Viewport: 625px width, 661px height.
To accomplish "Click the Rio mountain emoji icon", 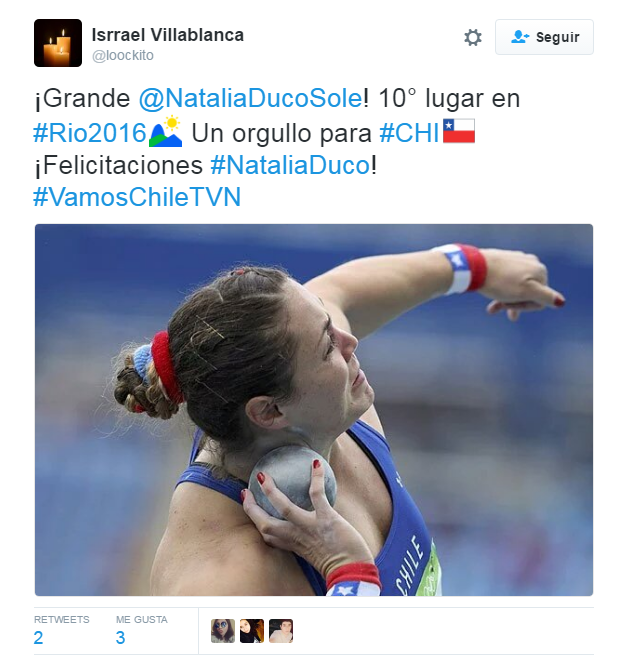I will pyautogui.click(x=165, y=131).
